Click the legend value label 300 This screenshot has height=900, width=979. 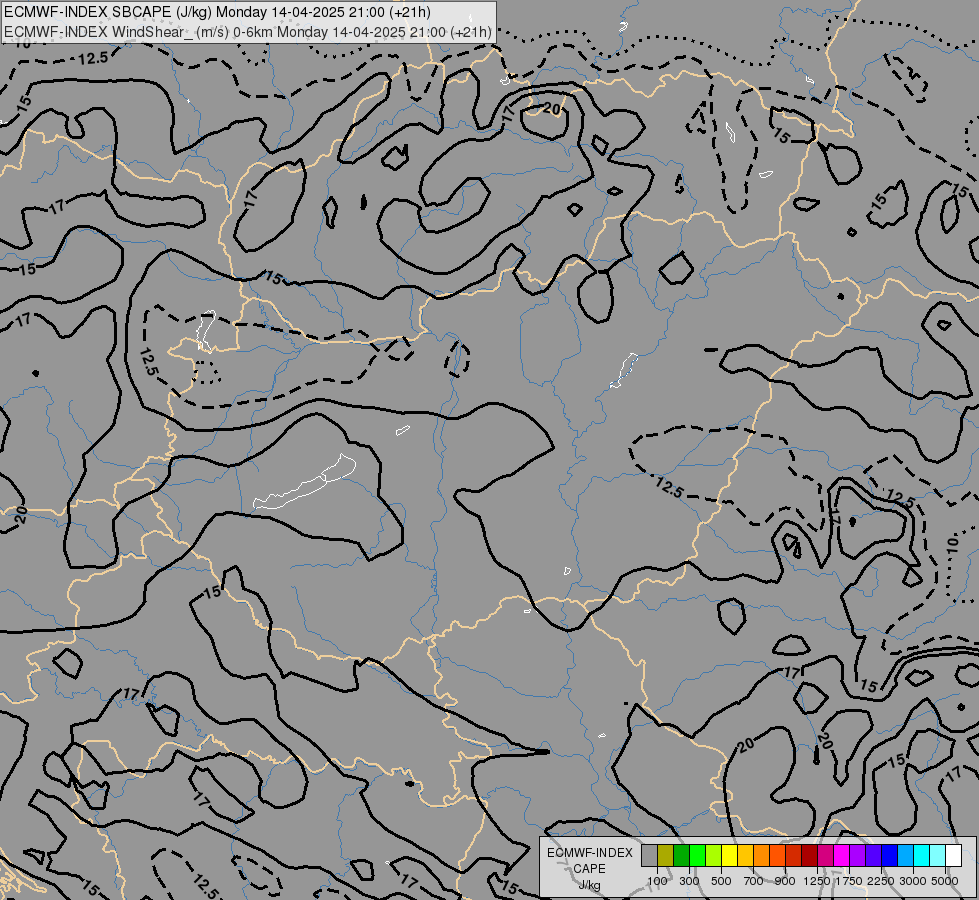689,881
